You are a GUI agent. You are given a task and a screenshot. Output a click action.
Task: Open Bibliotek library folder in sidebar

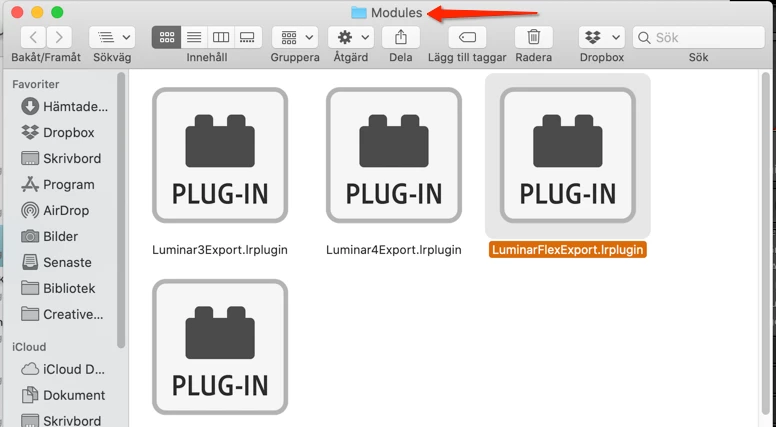58,288
